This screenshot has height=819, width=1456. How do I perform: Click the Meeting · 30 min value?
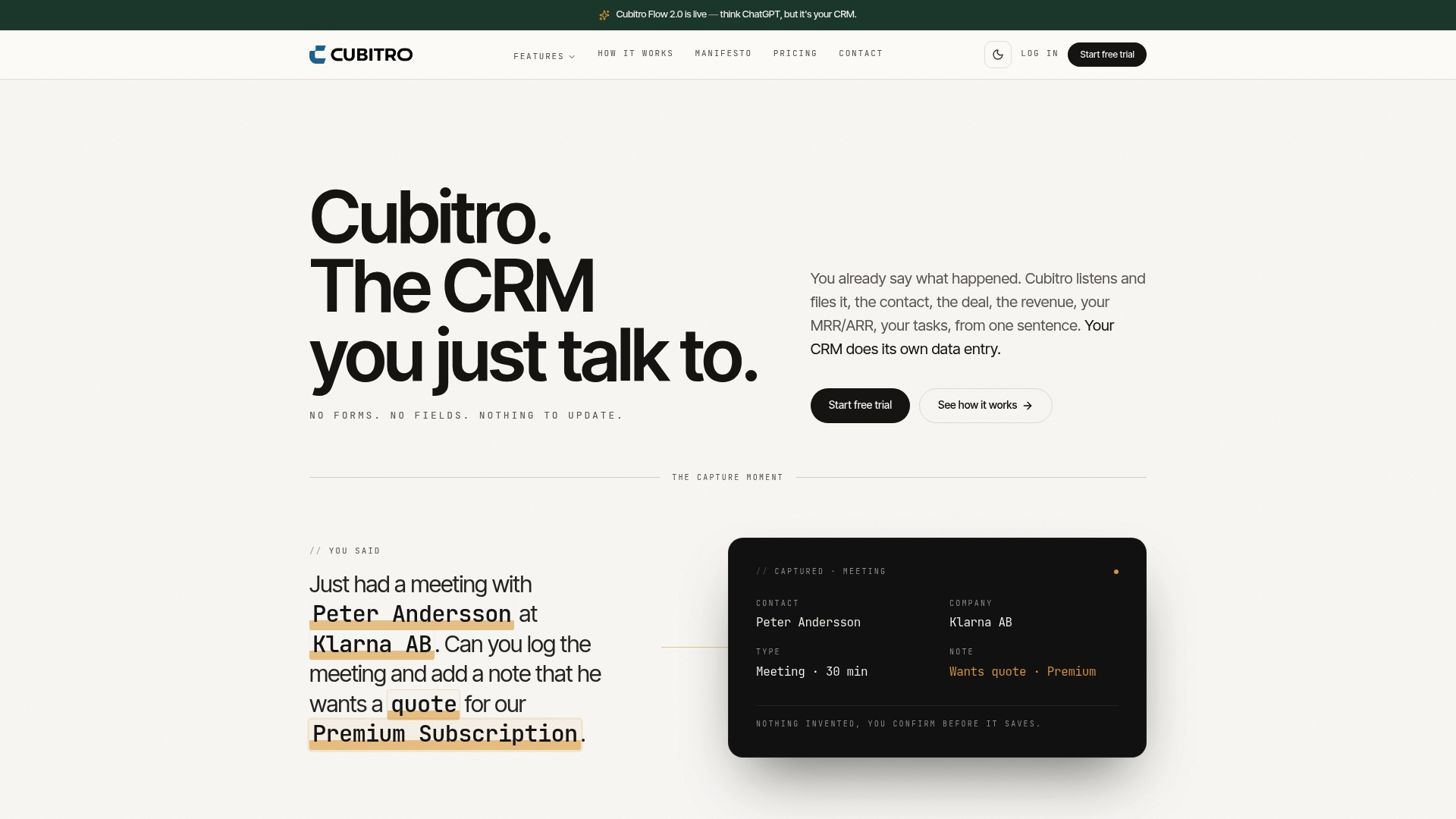point(812,672)
